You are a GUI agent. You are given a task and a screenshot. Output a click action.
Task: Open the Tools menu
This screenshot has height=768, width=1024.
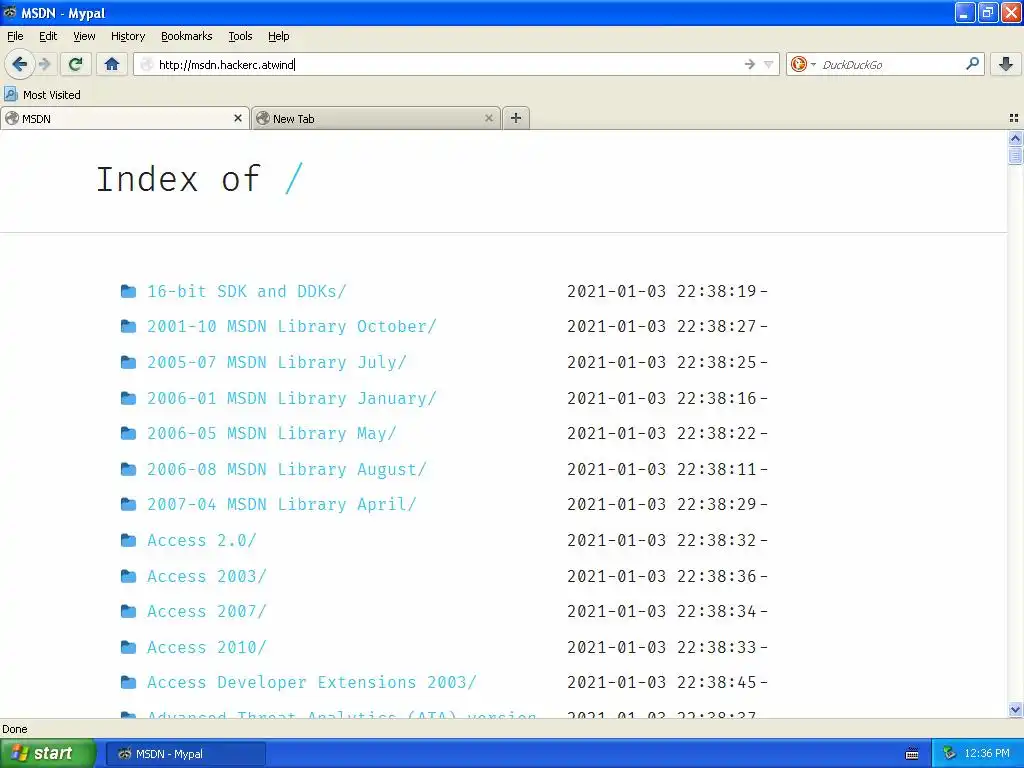click(240, 36)
